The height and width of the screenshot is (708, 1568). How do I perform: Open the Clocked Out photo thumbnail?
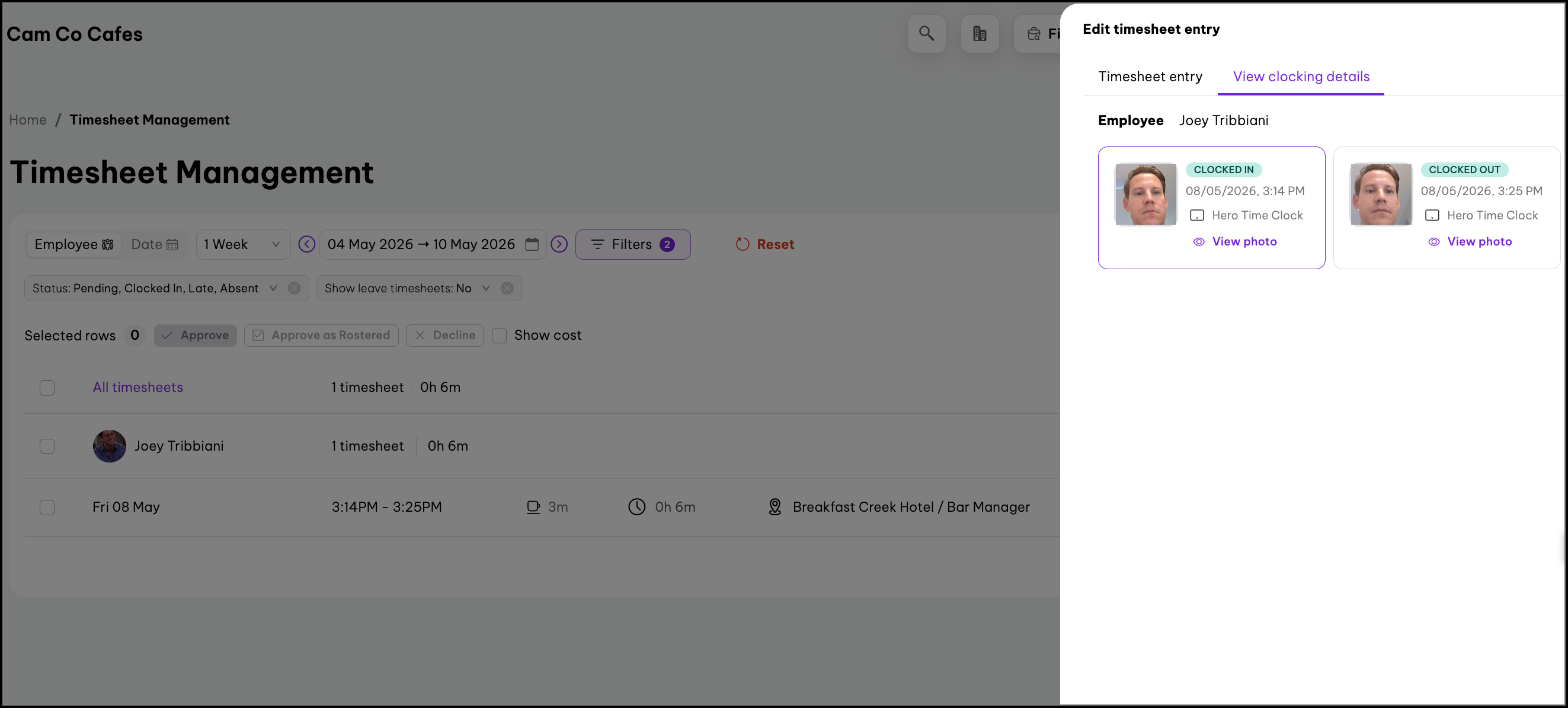click(x=1381, y=194)
